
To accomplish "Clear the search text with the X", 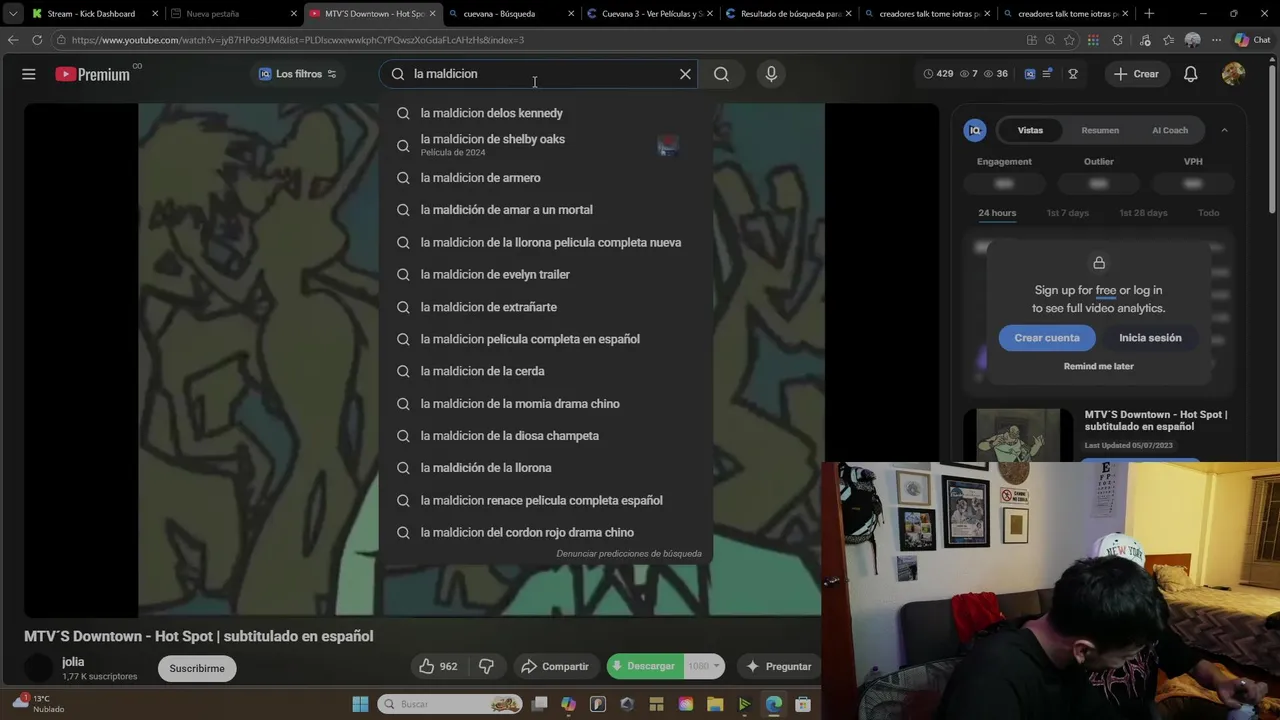I will (x=685, y=74).
